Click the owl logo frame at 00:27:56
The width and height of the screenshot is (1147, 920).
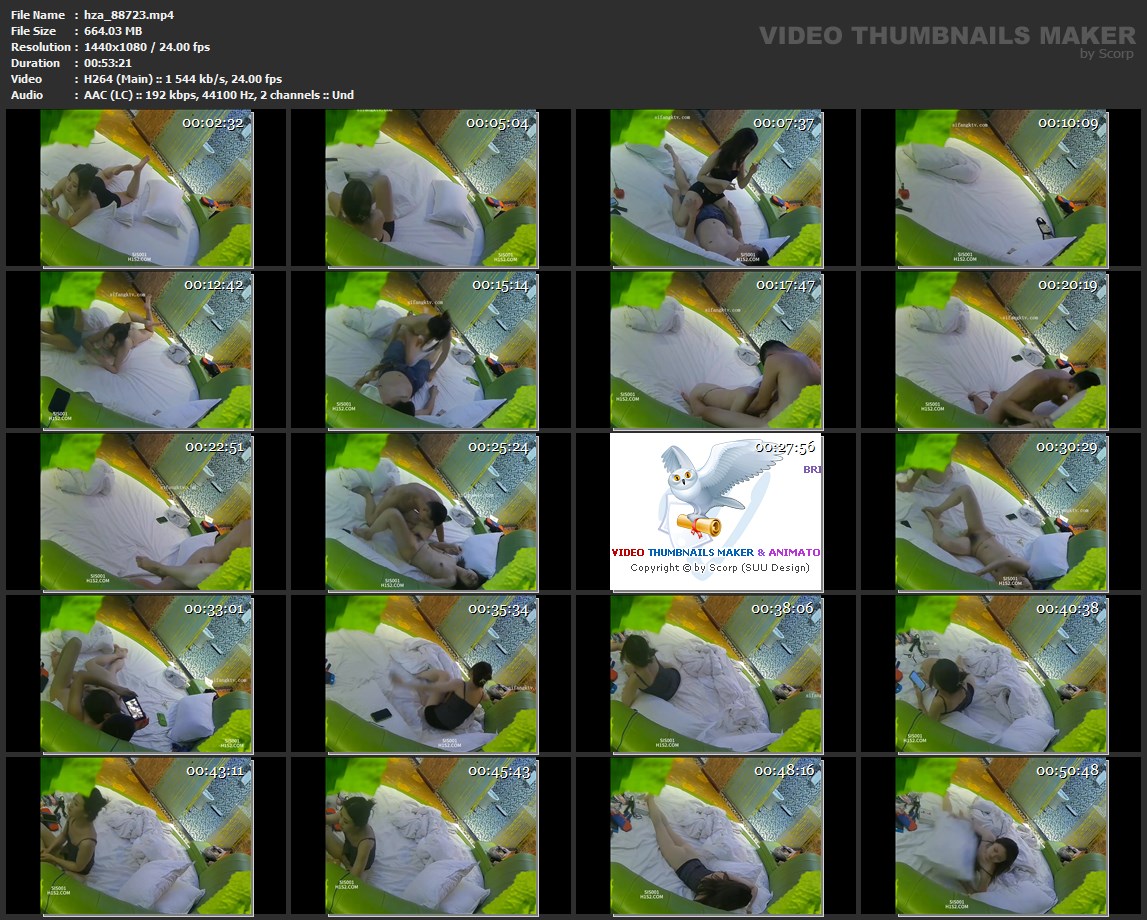coord(716,512)
